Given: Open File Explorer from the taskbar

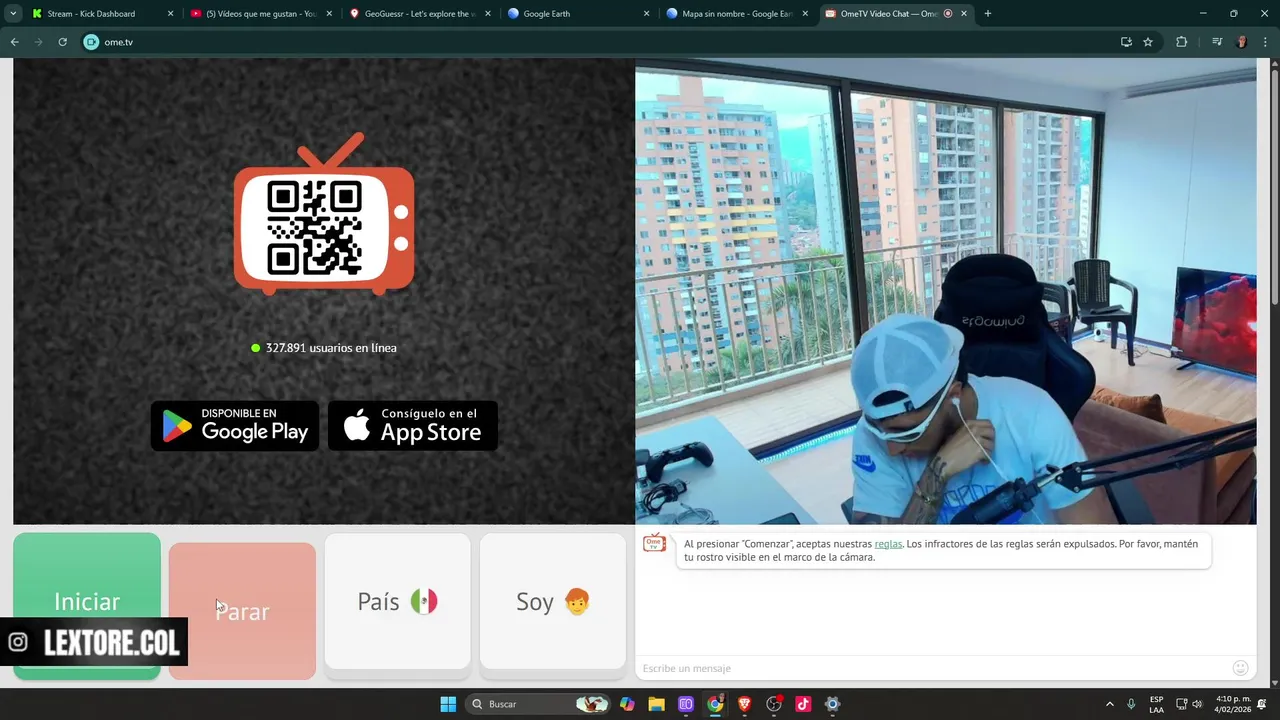Looking at the screenshot, I should pyautogui.click(x=656, y=704).
